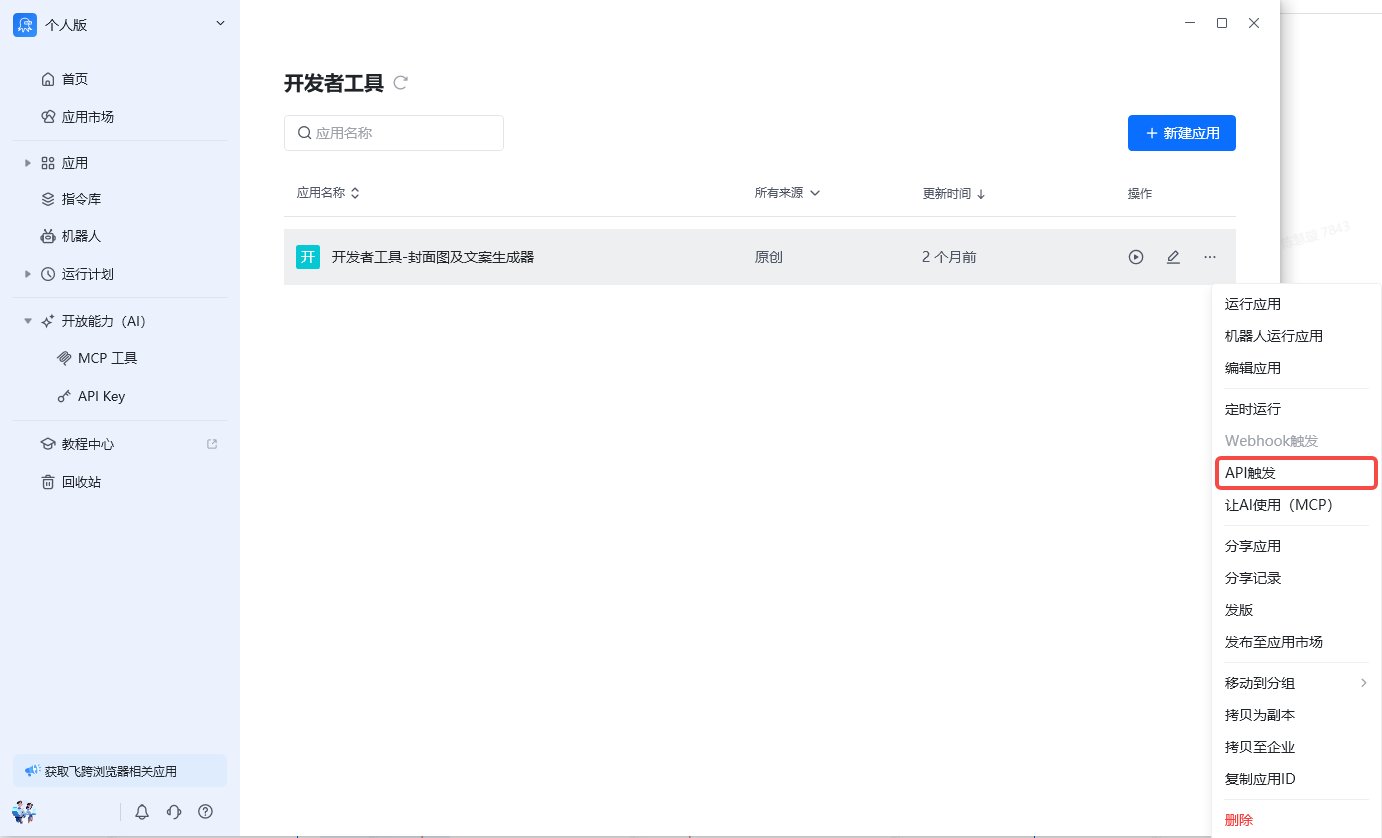Click the 新建应用 button
The image size is (1382, 838).
[x=1182, y=133]
